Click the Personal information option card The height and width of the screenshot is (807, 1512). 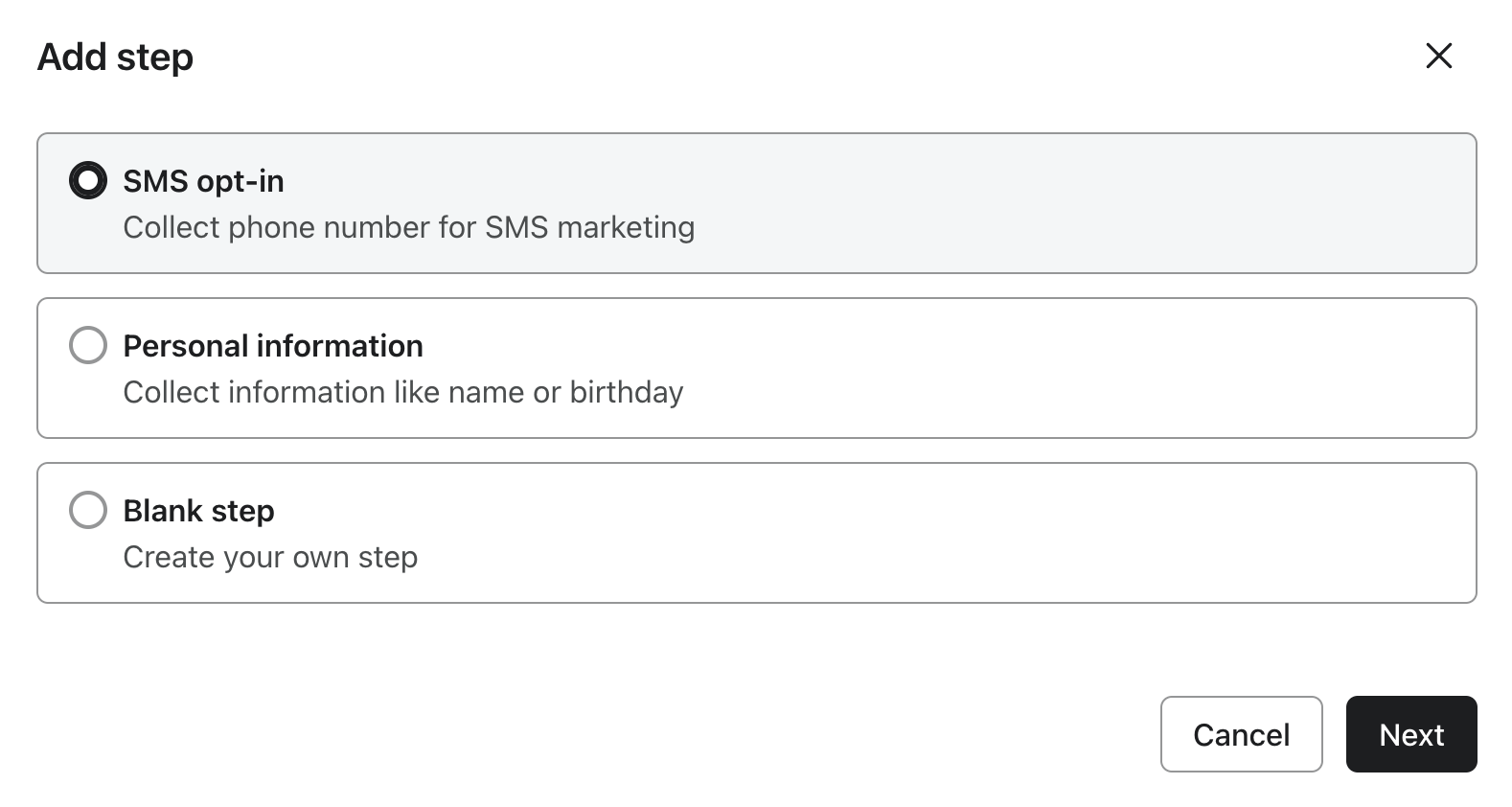tap(756, 367)
